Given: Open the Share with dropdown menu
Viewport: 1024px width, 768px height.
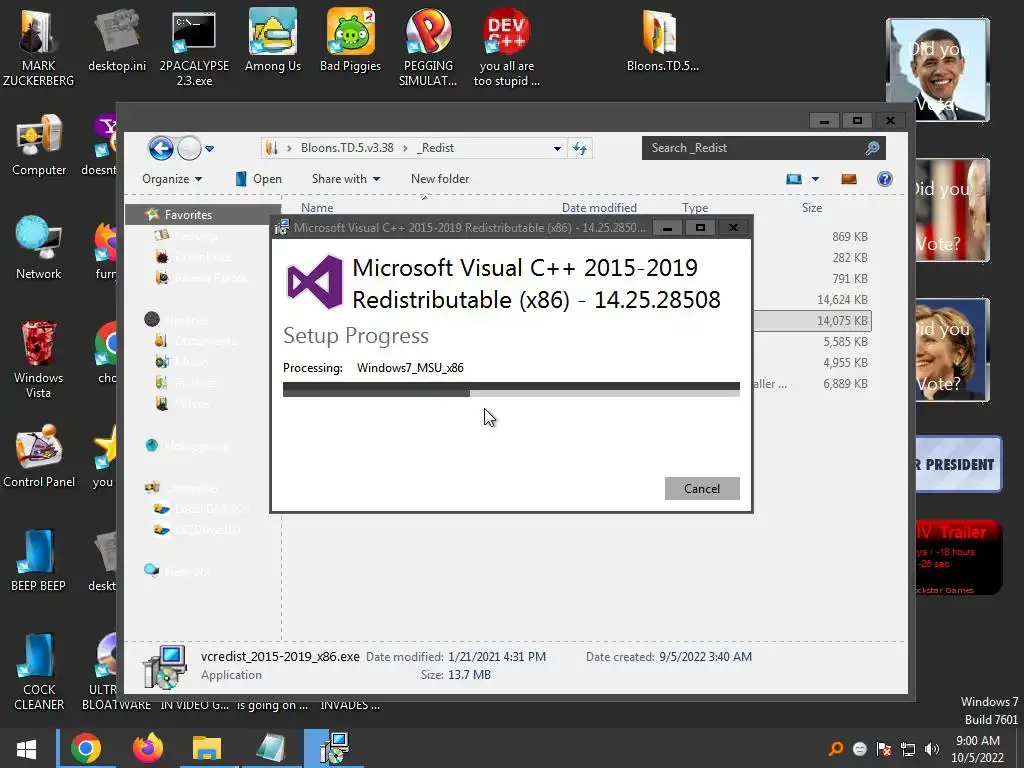Looking at the screenshot, I should click(345, 179).
